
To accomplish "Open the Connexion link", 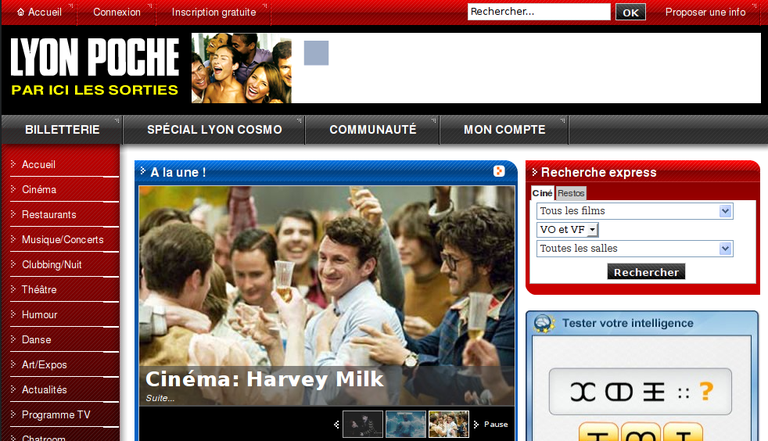I will [x=117, y=12].
